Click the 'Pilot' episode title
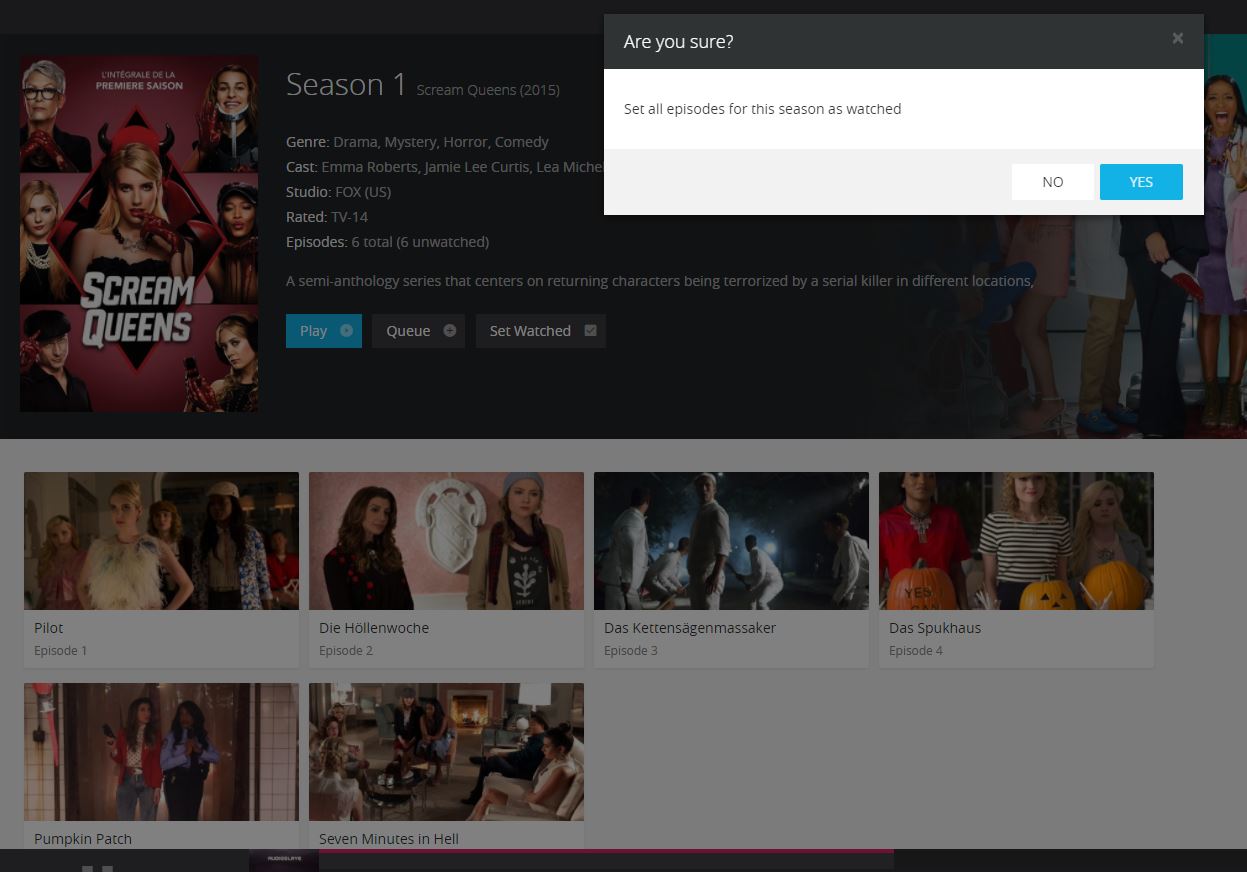 point(48,628)
